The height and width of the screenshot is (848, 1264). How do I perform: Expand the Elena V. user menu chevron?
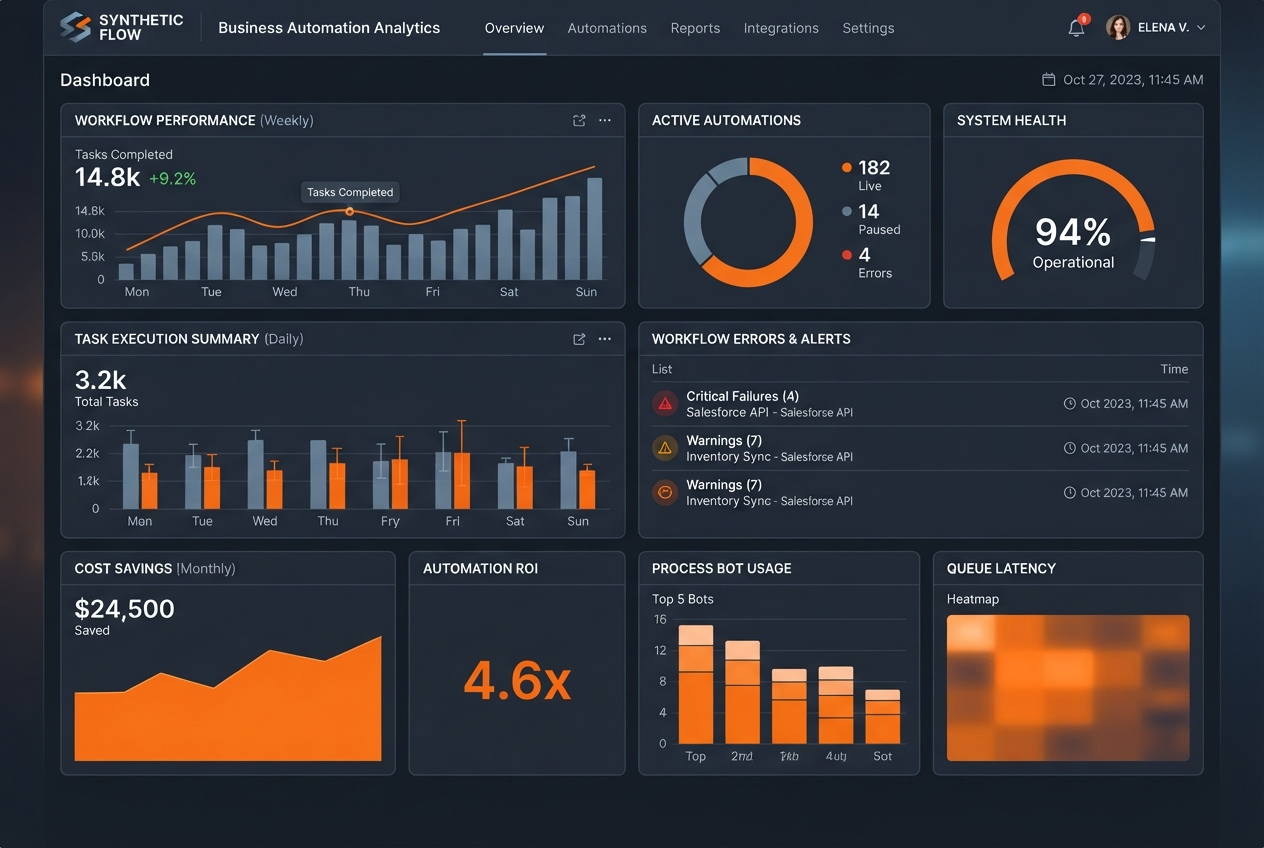click(1201, 28)
